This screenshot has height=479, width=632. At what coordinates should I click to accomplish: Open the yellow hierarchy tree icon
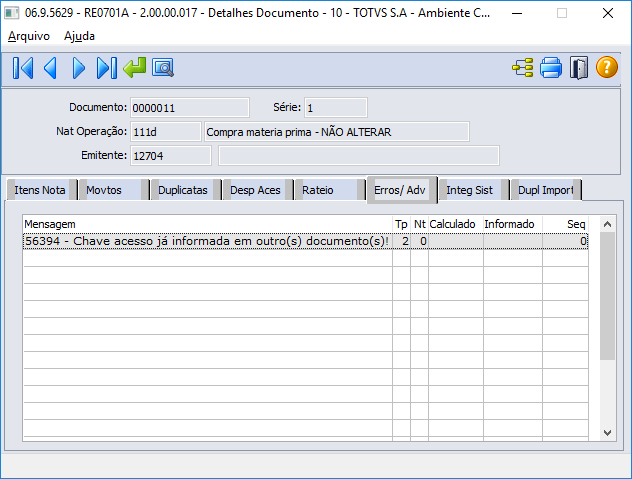523,67
